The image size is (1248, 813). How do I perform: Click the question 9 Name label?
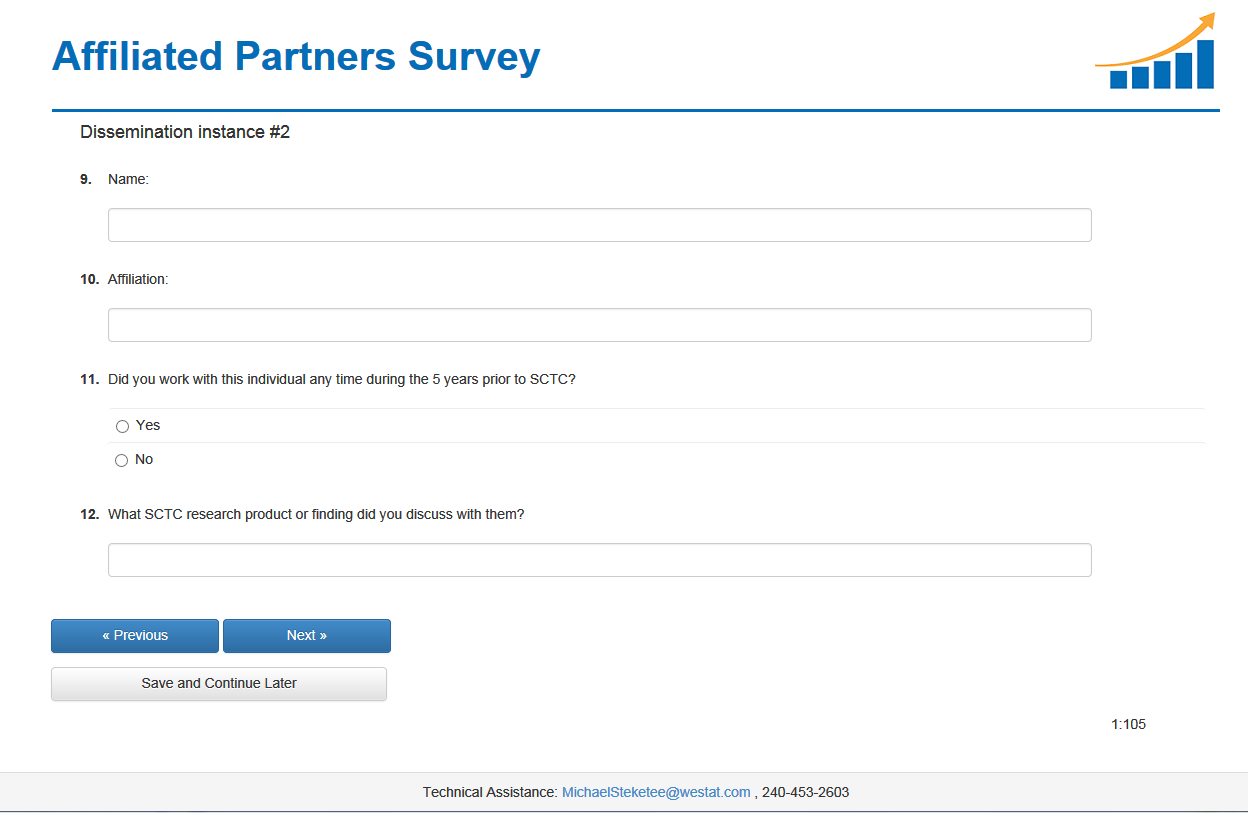[x=128, y=179]
